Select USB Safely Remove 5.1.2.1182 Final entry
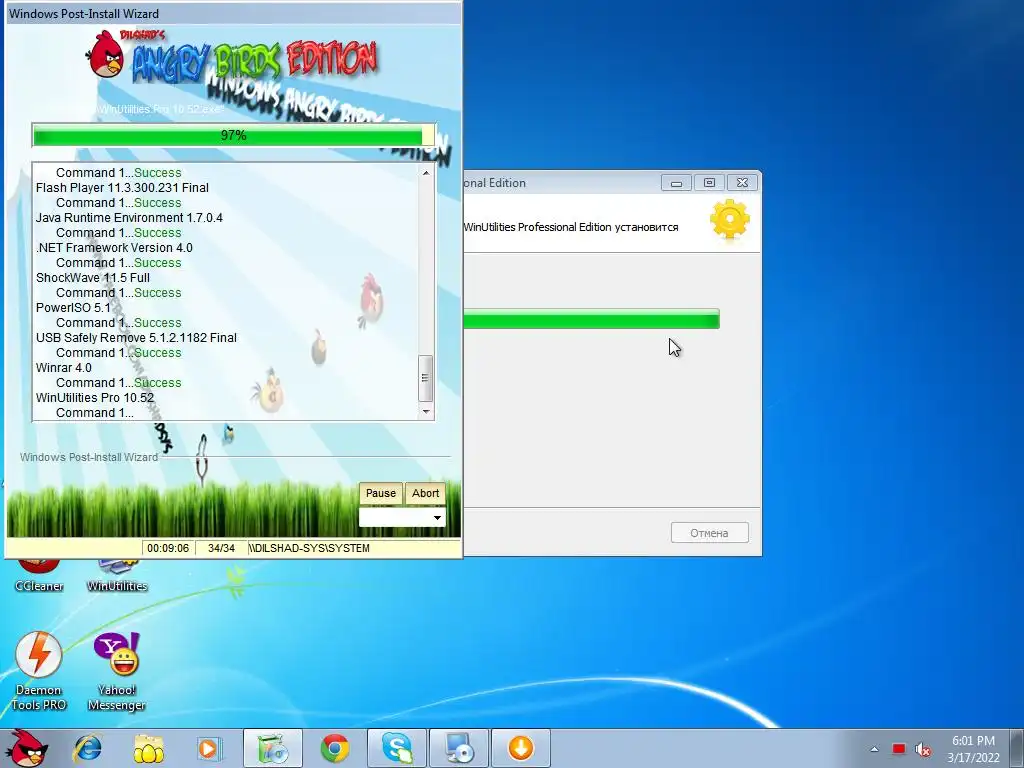 click(136, 338)
